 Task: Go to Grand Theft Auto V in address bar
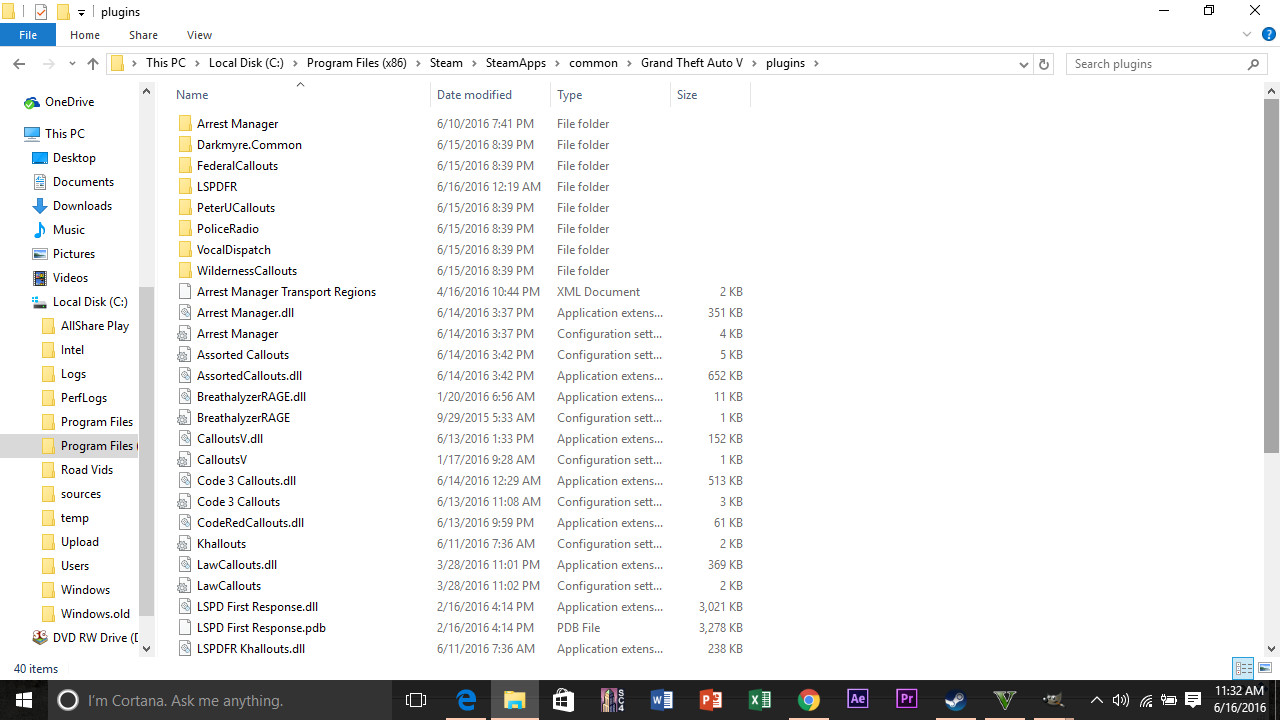(x=692, y=63)
